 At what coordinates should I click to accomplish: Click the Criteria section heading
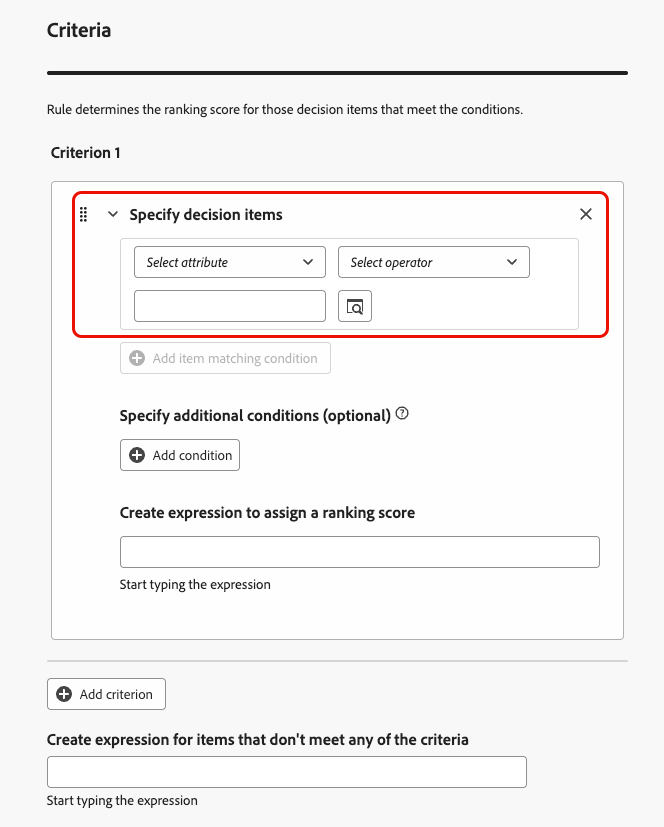[x=79, y=30]
